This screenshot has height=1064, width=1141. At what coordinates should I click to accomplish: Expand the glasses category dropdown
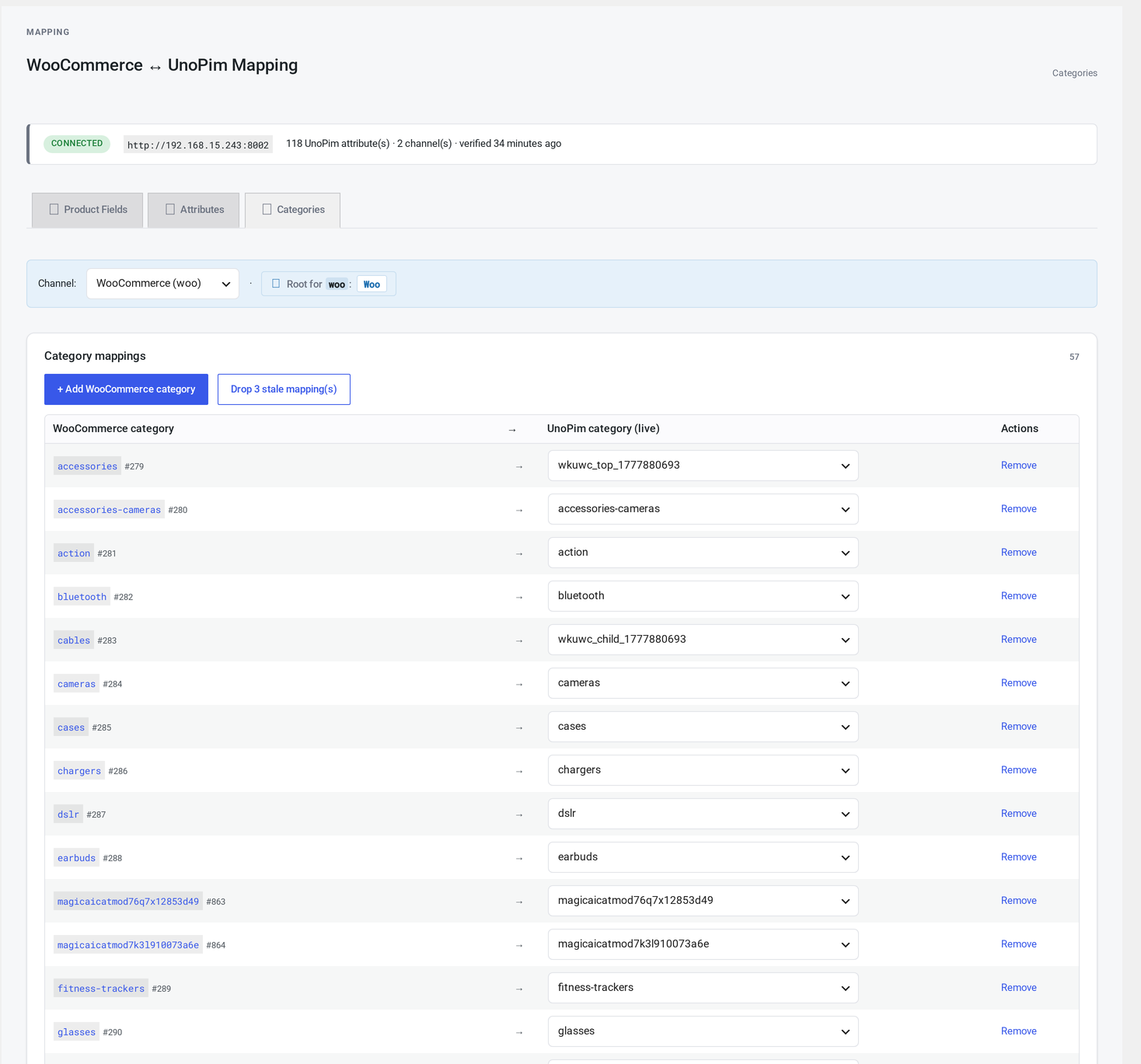point(703,1031)
